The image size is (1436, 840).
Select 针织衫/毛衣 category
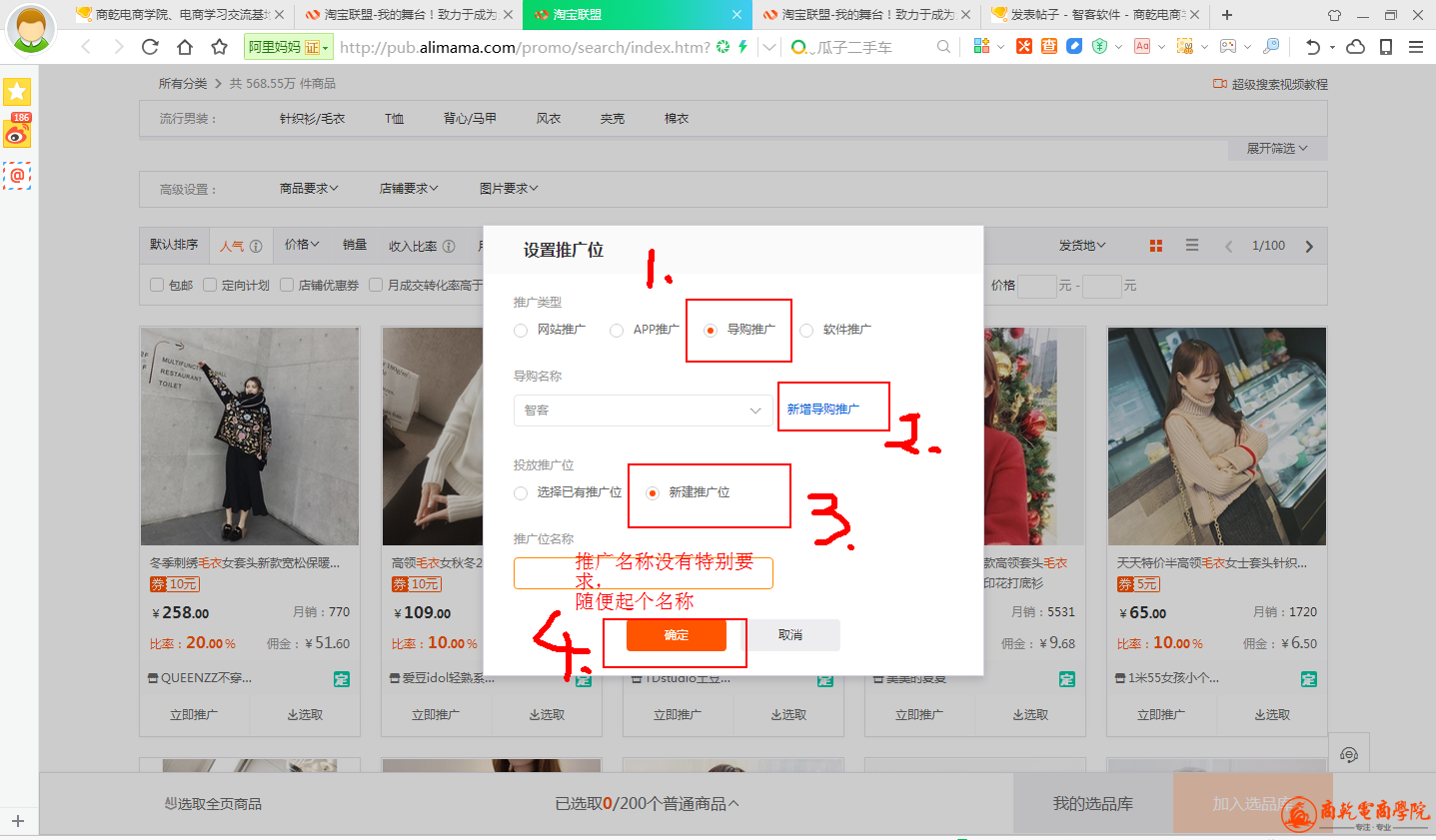click(x=312, y=119)
